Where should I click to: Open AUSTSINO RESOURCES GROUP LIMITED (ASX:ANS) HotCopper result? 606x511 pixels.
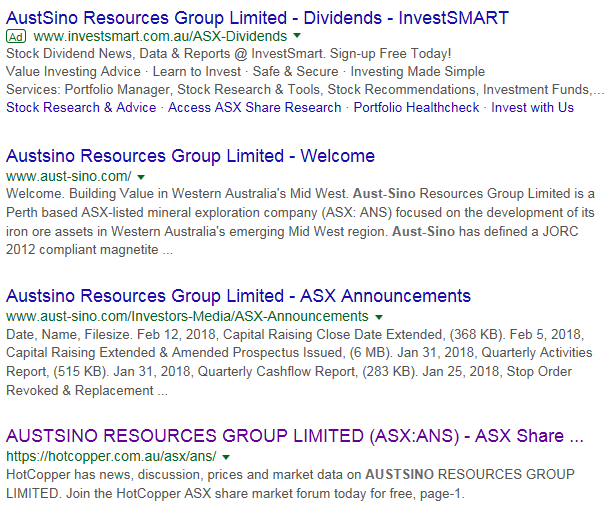[294, 436]
